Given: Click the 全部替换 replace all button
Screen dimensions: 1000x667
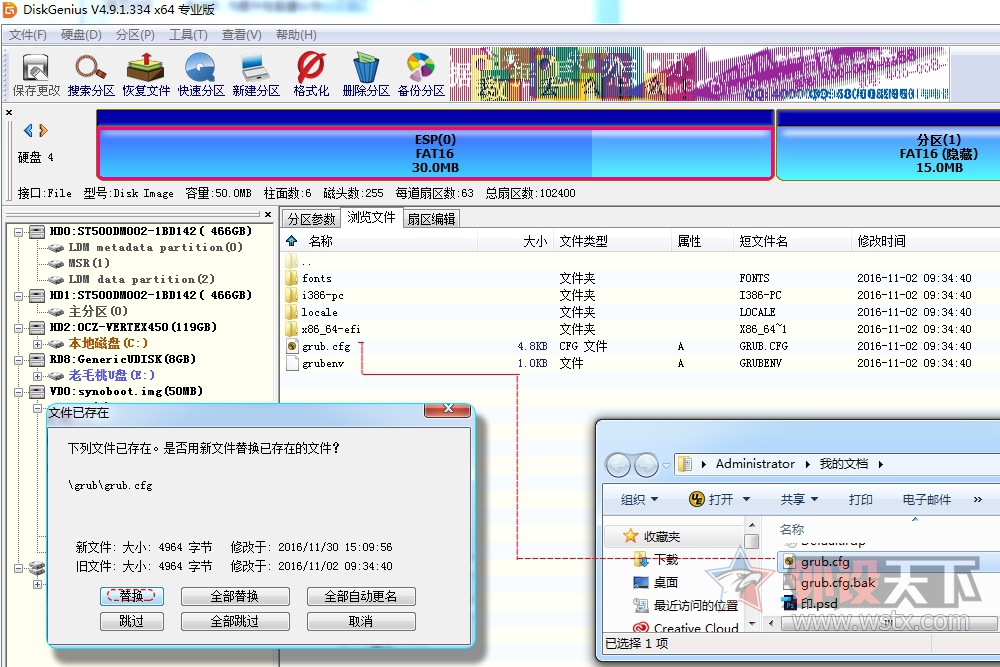Looking at the screenshot, I should coord(235,596).
